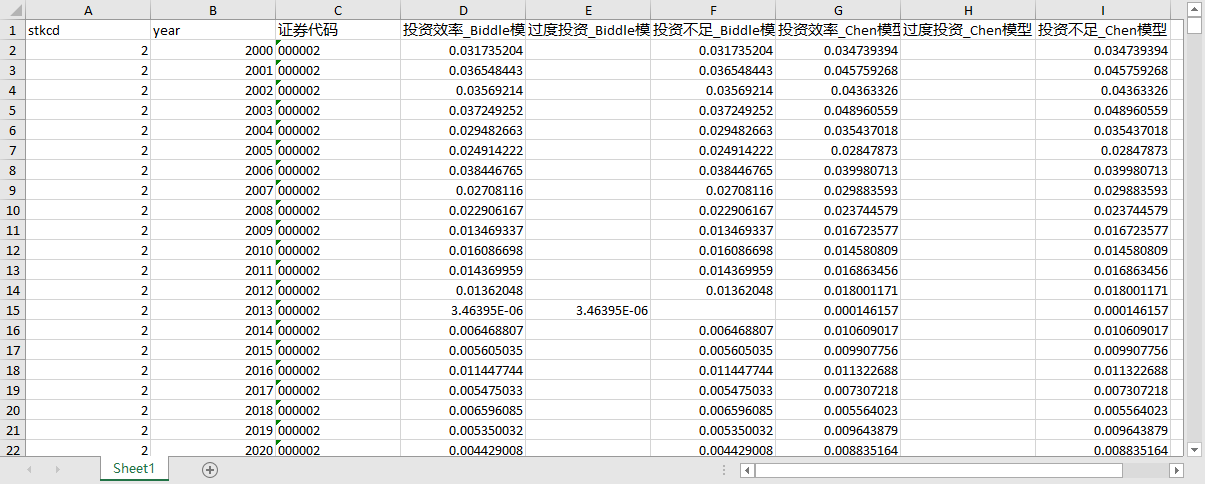Select cell 3.46395E-06 in column D
Image resolution: width=1205 pixels, height=484 pixels.
tap(463, 310)
